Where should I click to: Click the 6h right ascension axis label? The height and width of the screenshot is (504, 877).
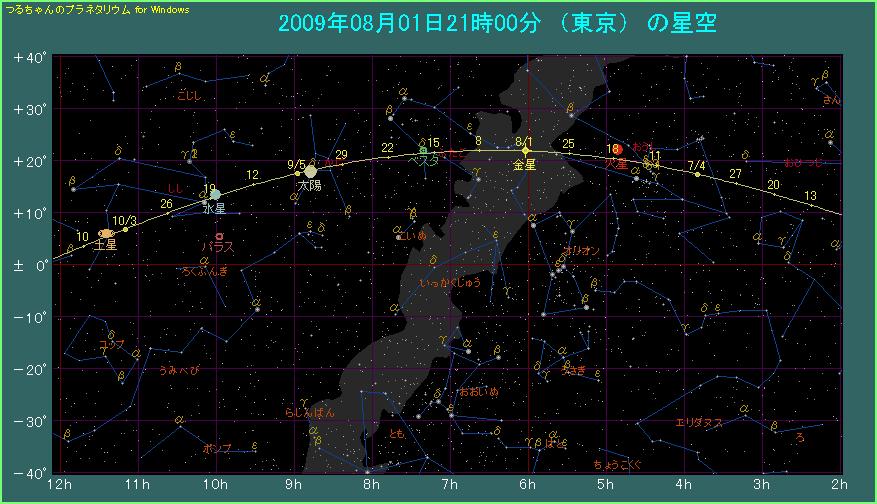click(527, 485)
